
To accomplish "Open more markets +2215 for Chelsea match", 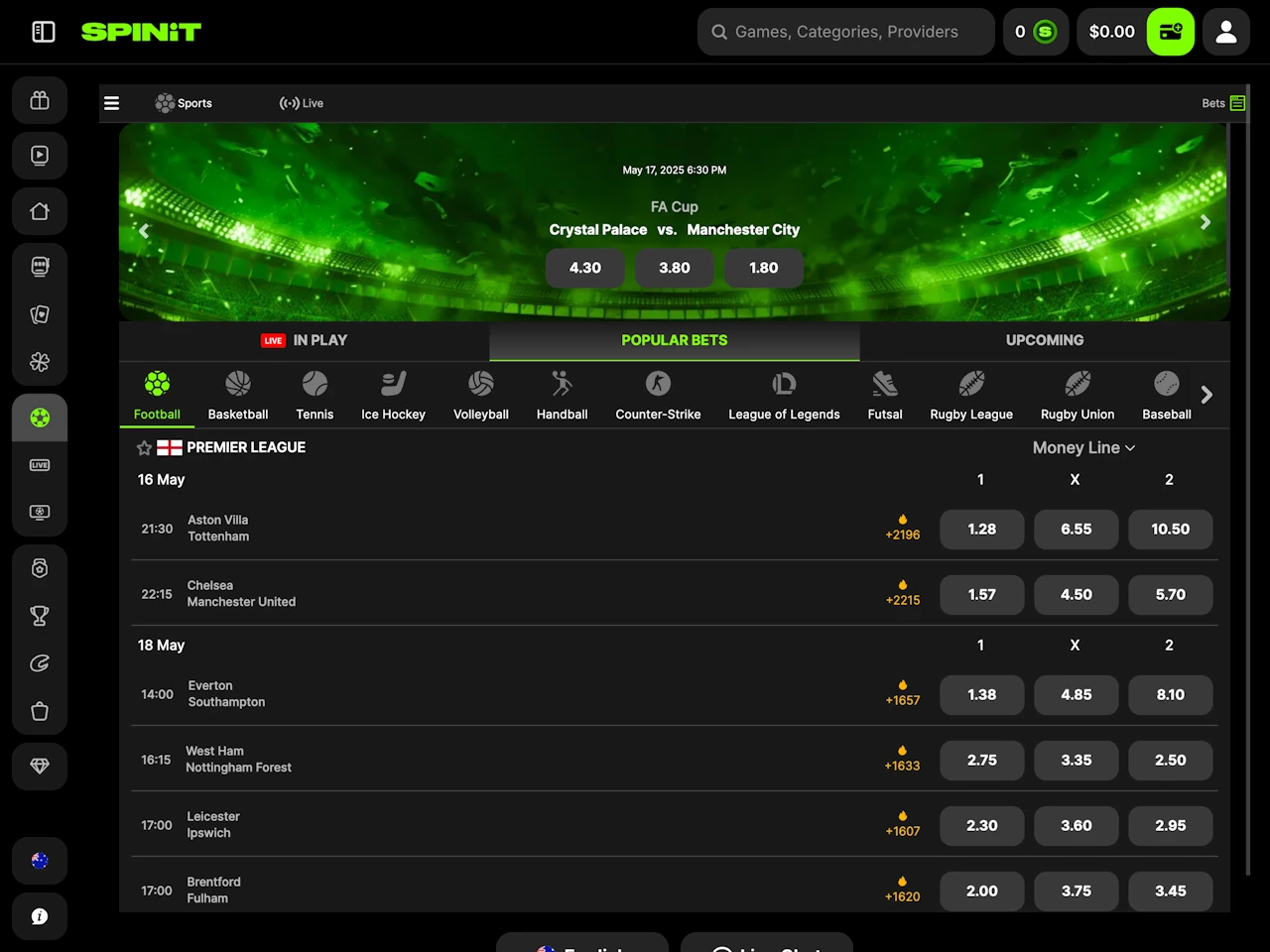I will pos(903,593).
